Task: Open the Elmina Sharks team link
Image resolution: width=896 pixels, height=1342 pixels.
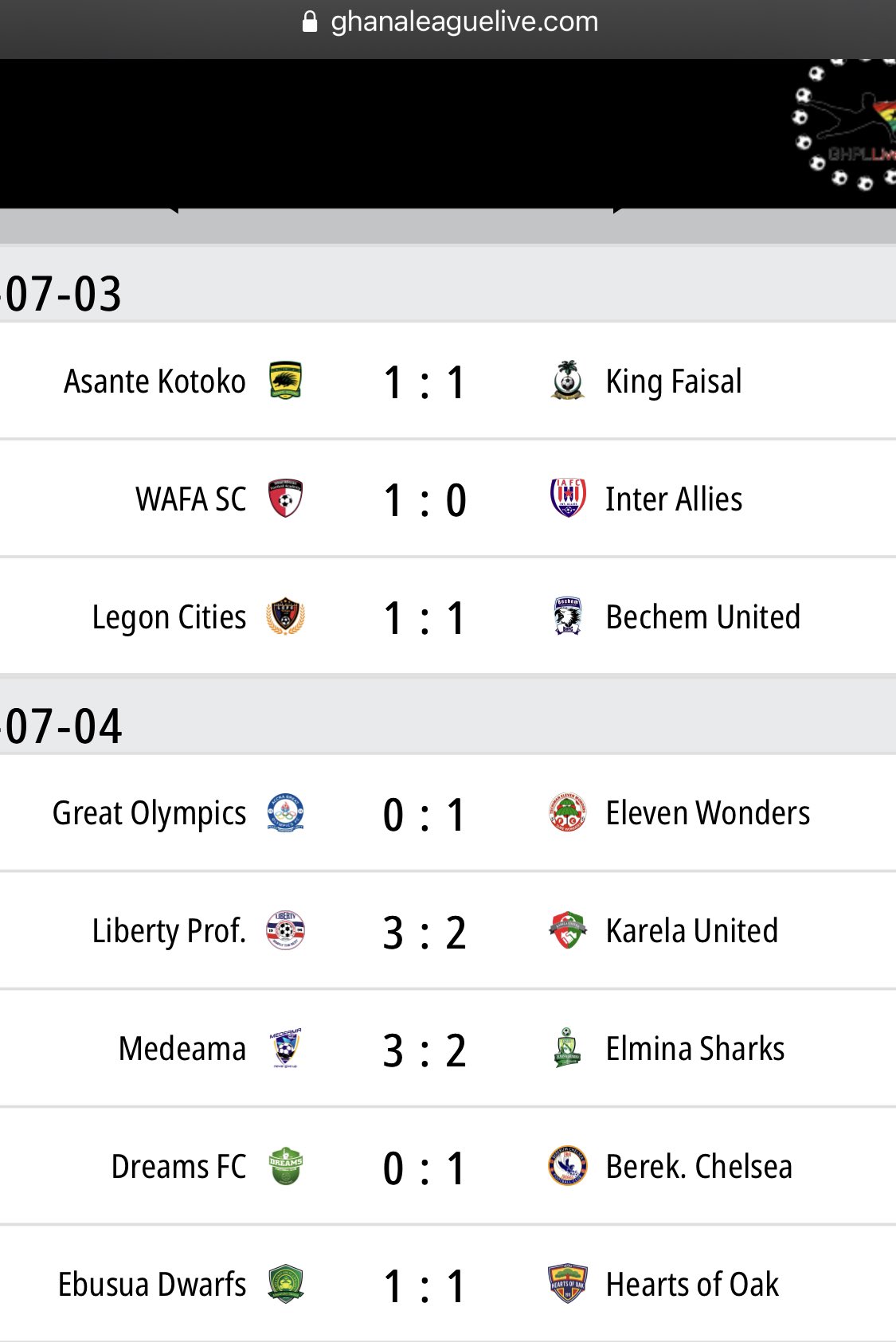Action: click(x=695, y=1049)
